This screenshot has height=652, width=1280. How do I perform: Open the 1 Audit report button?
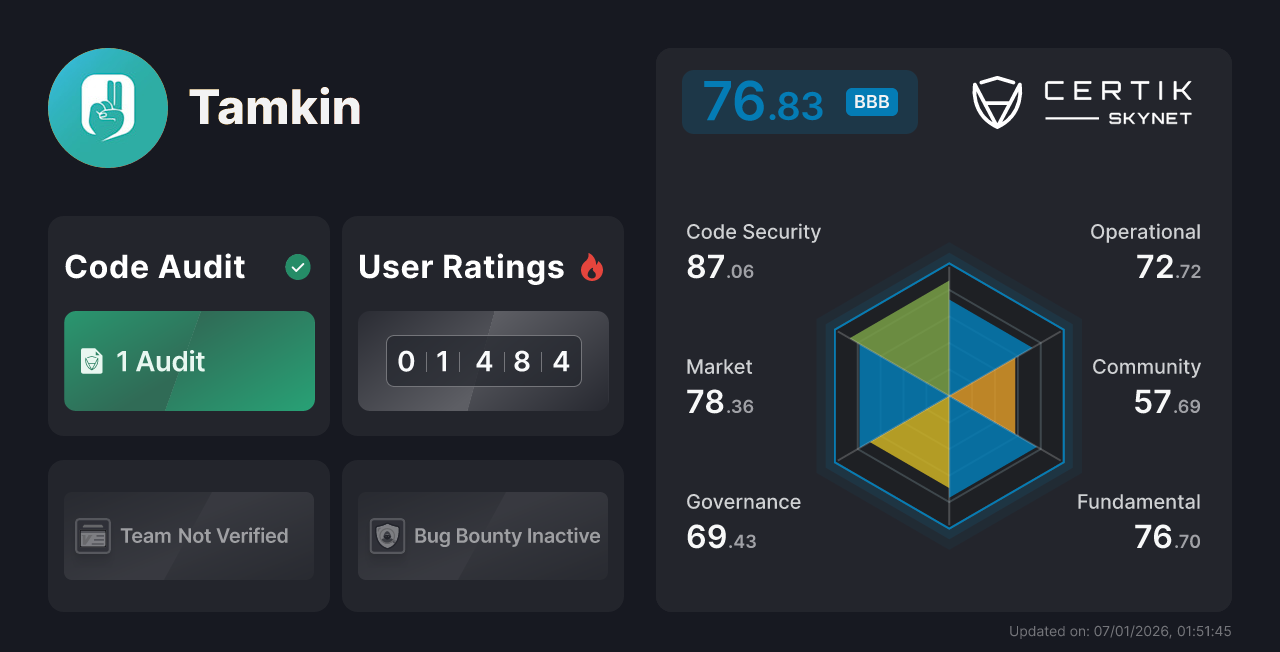pos(189,361)
